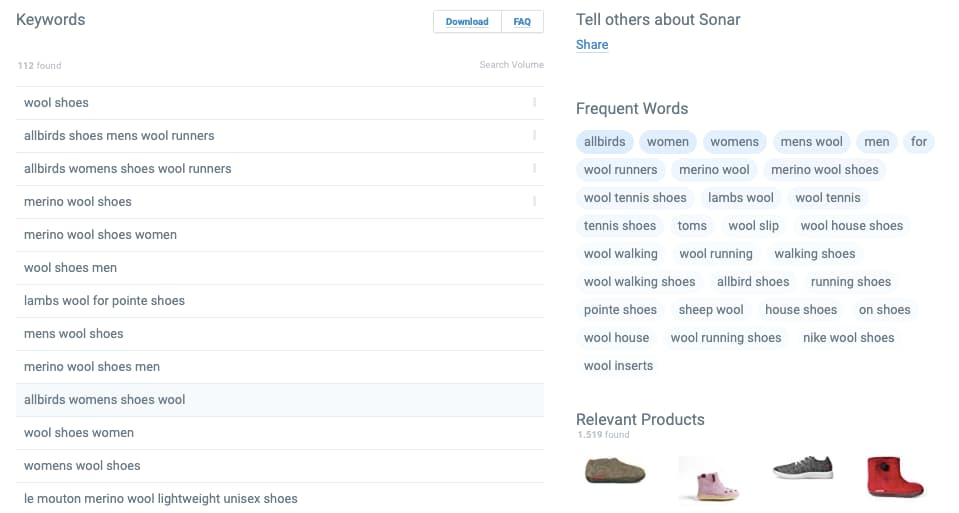Select the 'wool inserts' tag

pyautogui.click(x=618, y=366)
